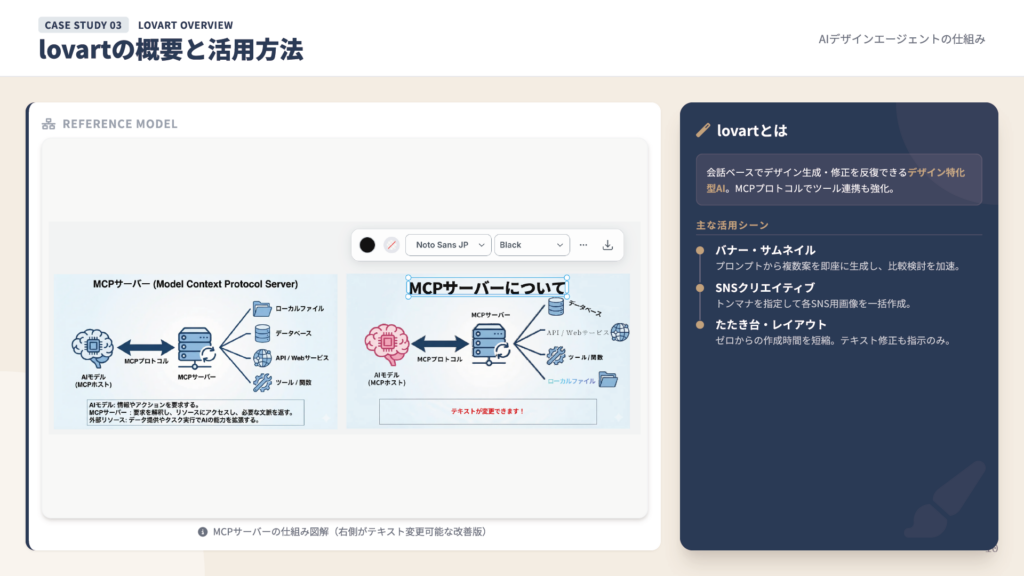
Task: Click the orange bullet beside SNSクリエイティブ
Action: [x=700, y=287]
